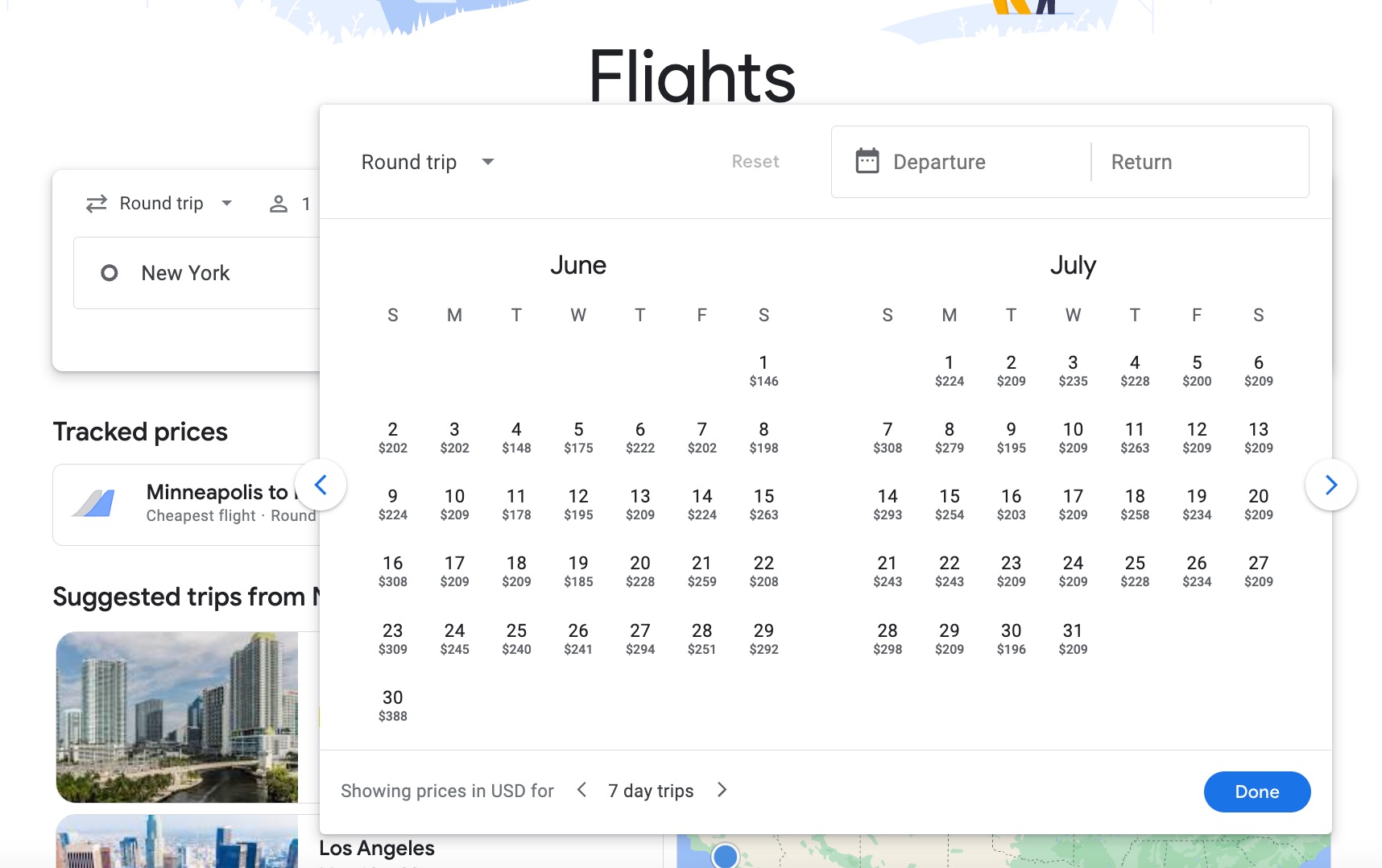Click the blue location dot on the map
This screenshot has height=868, width=1382.
click(724, 856)
